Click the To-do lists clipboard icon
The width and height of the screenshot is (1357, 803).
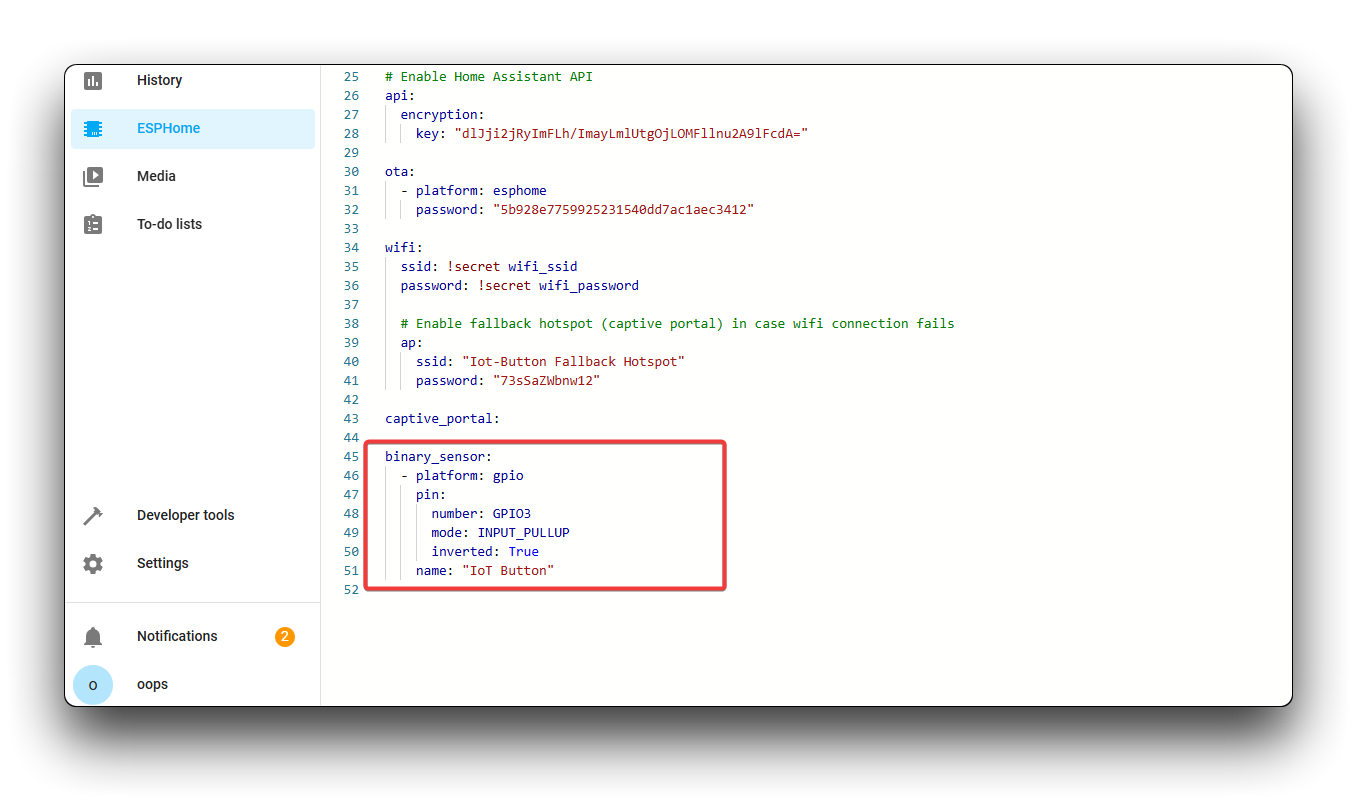93,225
